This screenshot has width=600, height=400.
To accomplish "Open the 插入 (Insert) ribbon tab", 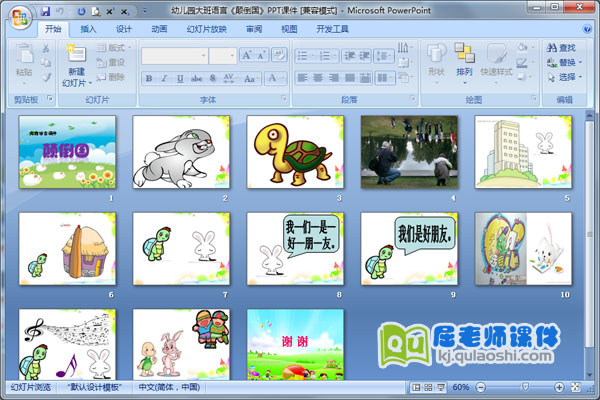I will pyautogui.click(x=88, y=29).
